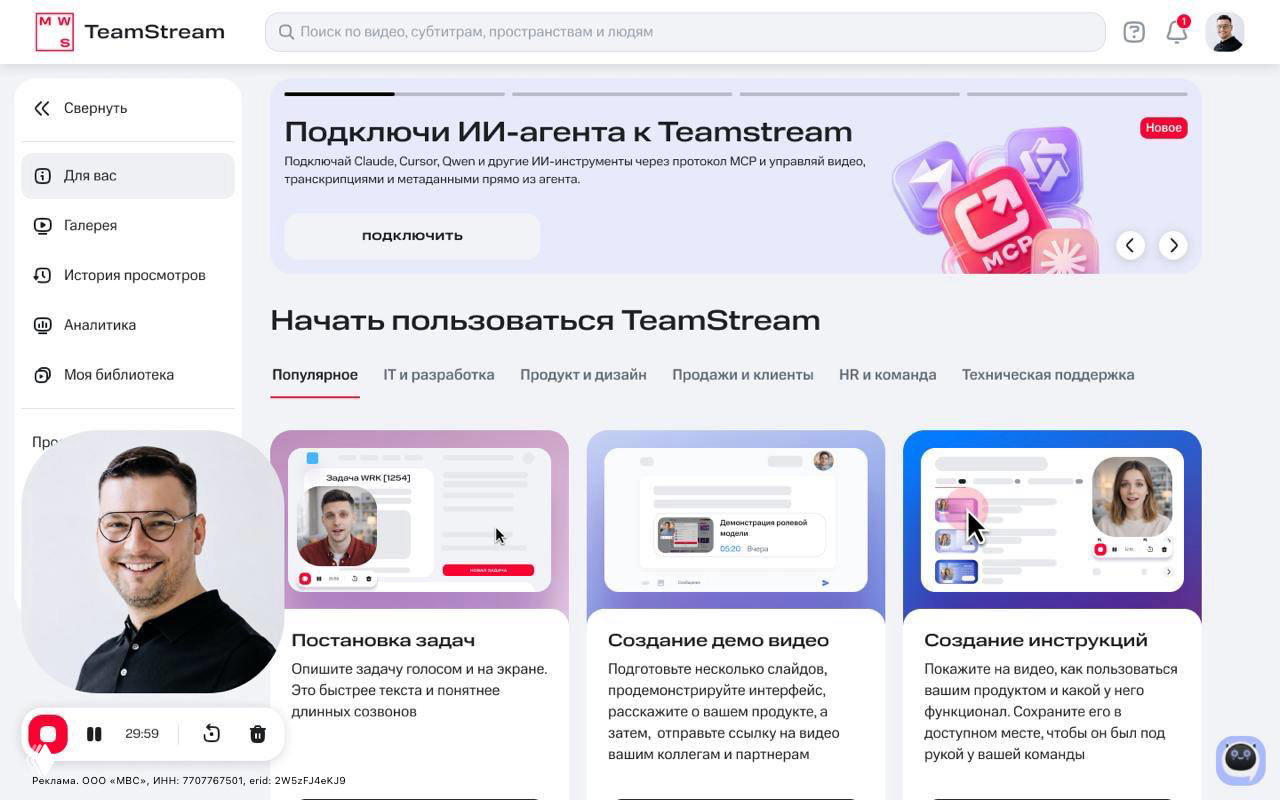Click the search field for videos and people
1280x800 pixels.
(685, 32)
